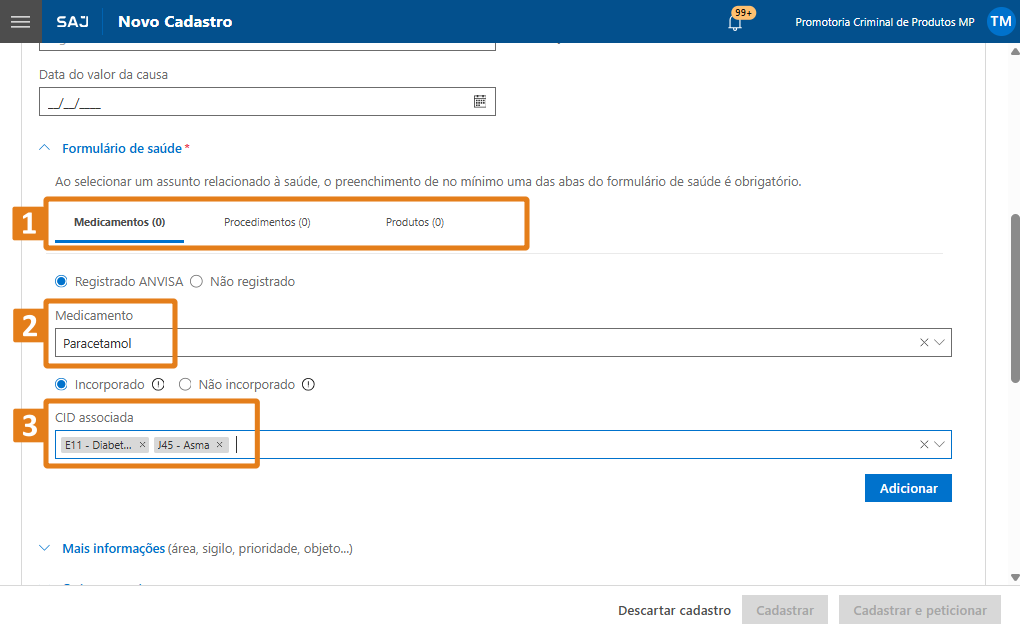
Task: Click the Adicionar button
Action: 908,488
